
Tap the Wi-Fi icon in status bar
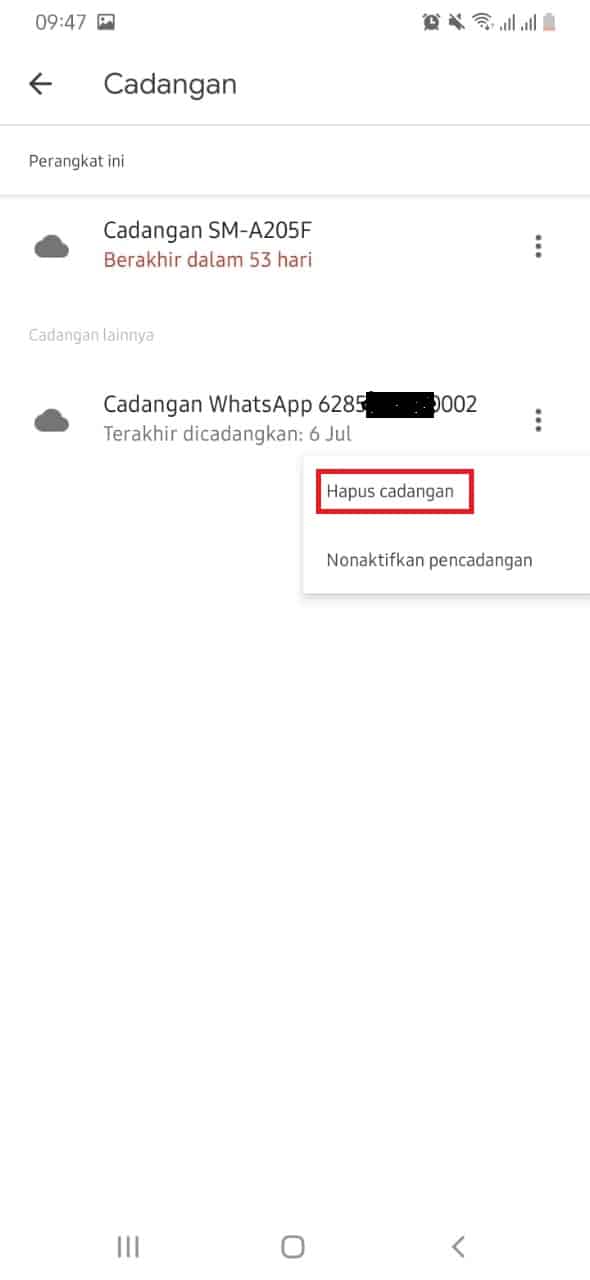coord(482,21)
